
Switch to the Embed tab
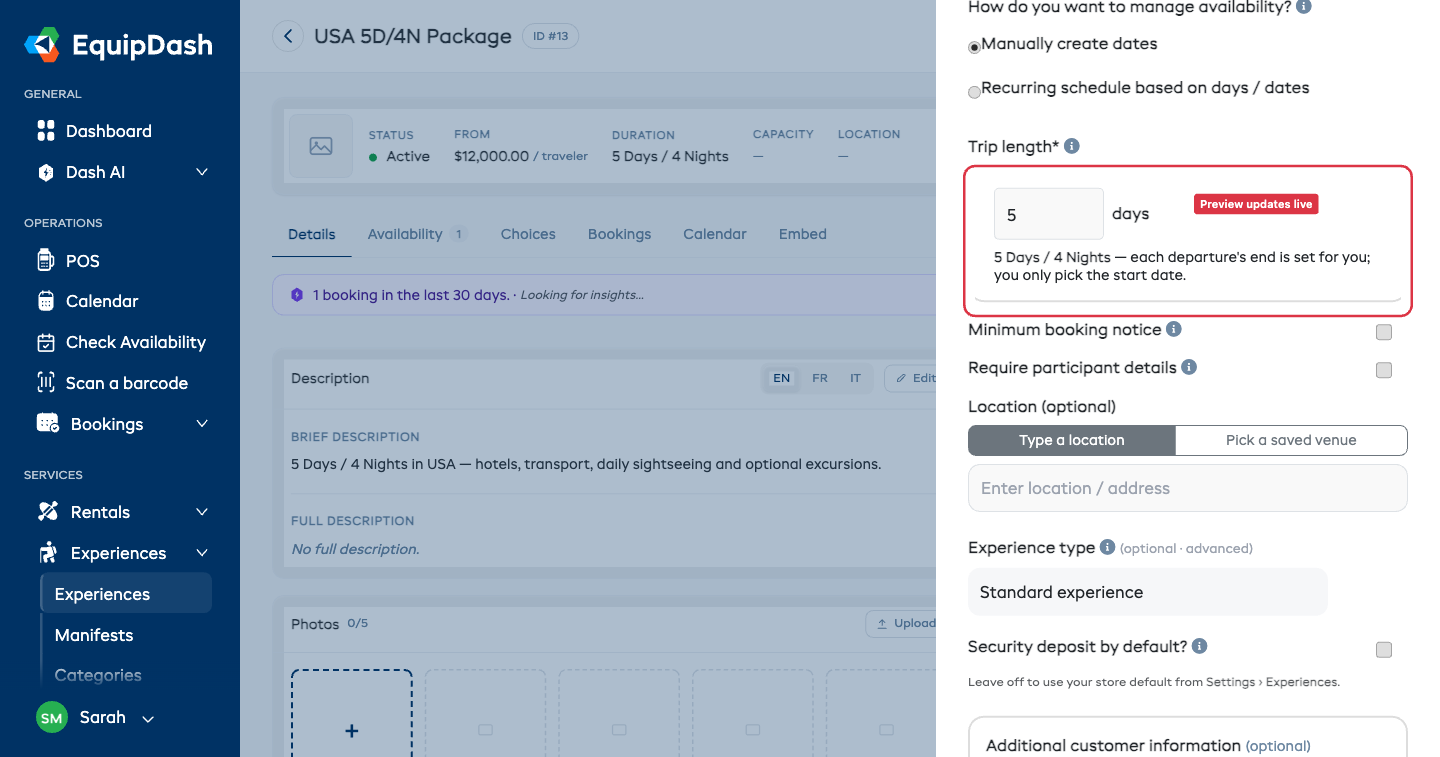(x=803, y=234)
